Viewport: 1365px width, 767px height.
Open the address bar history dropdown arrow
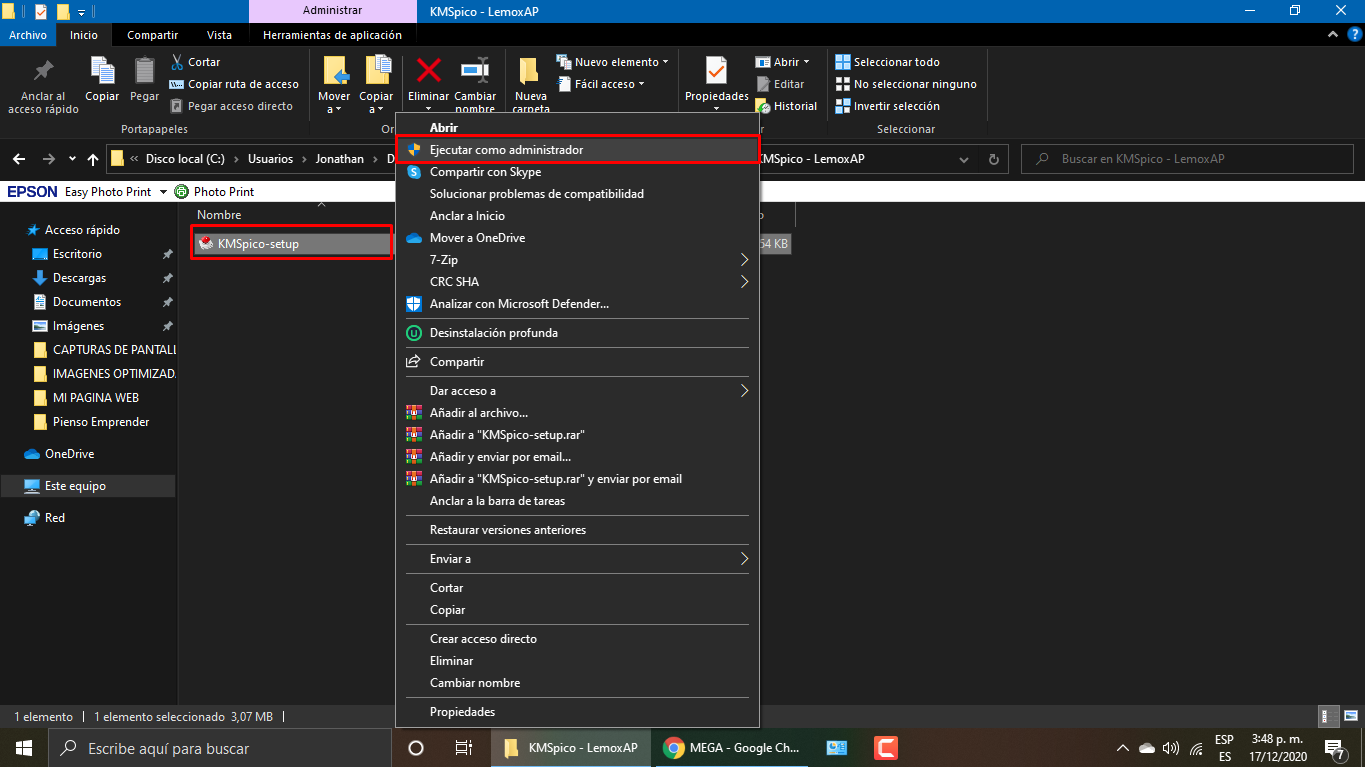pos(964,159)
